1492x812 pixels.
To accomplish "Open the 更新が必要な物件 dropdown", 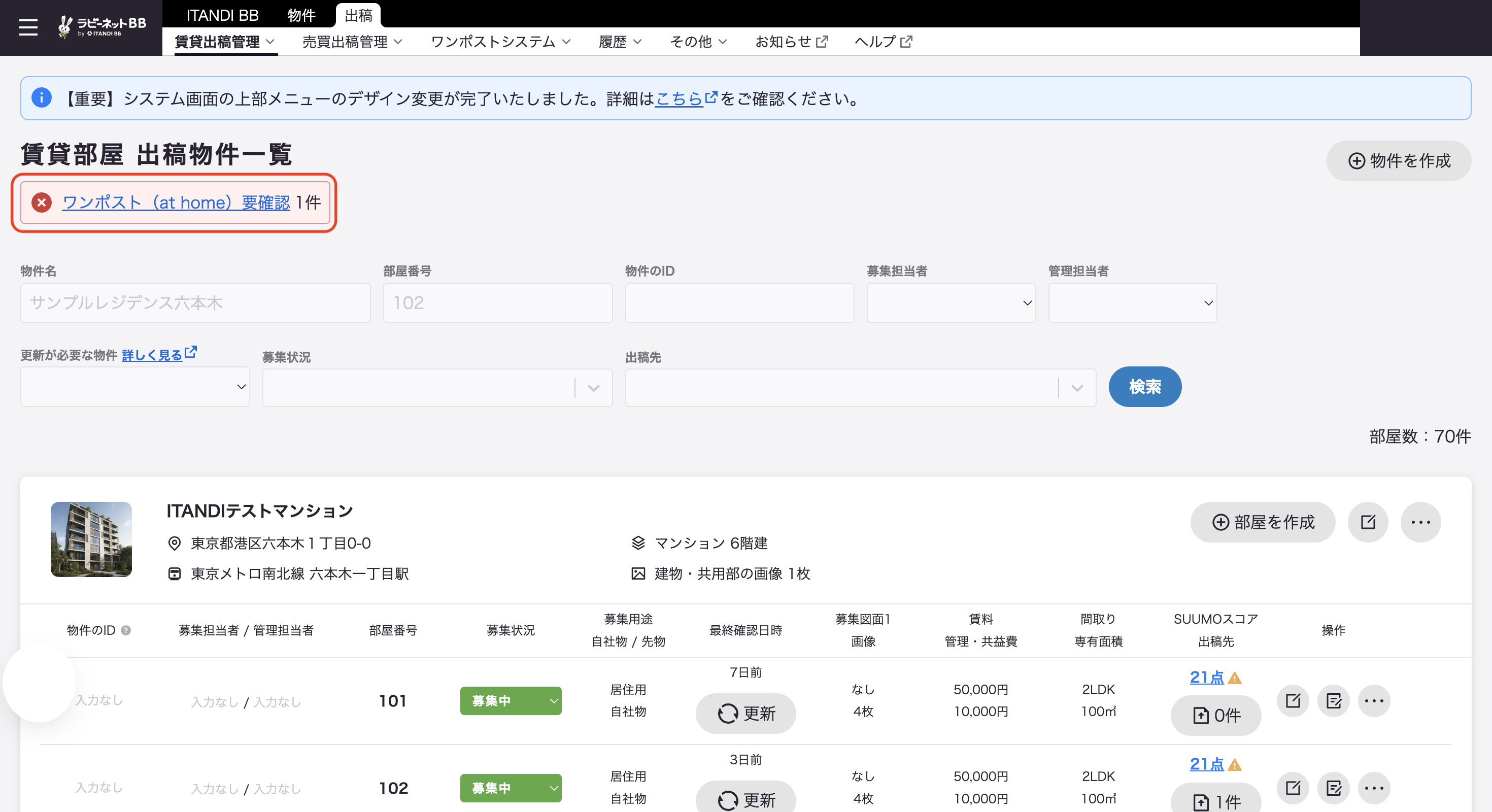I will click(x=135, y=387).
